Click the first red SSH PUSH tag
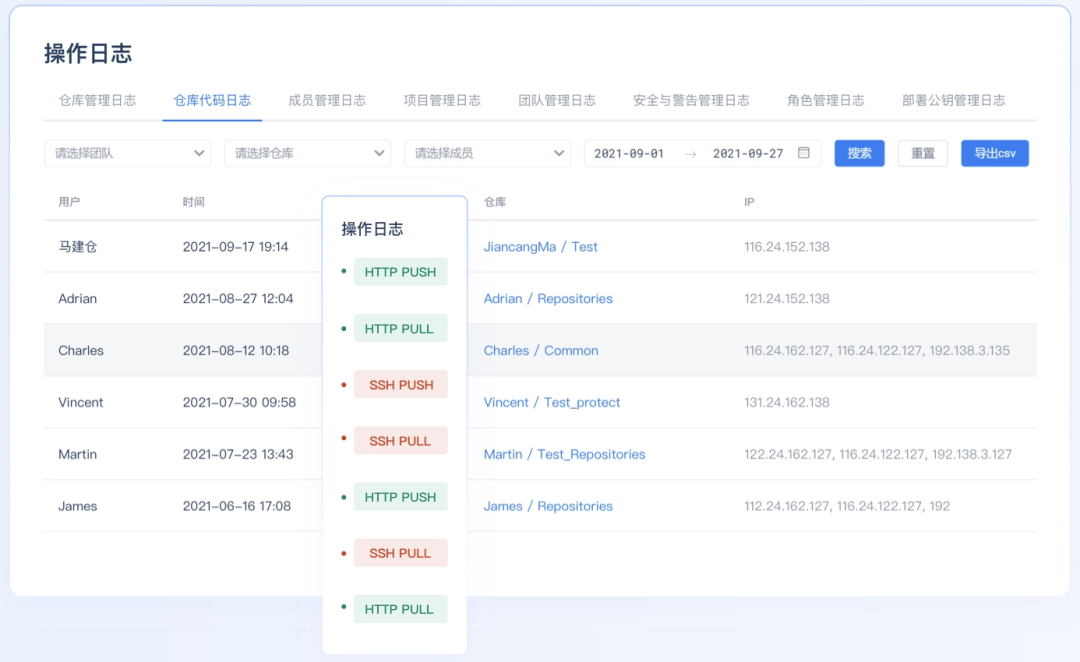 (401, 384)
